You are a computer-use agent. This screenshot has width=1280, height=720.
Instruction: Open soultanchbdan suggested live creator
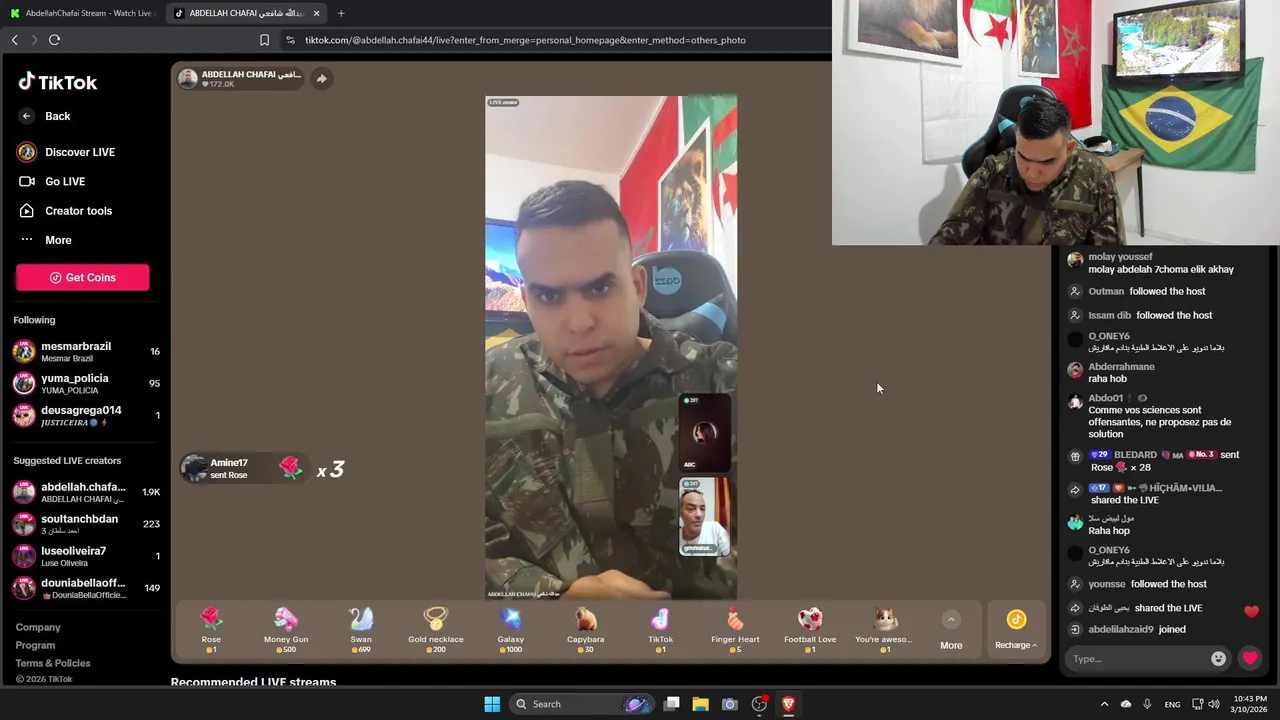click(x=85, y=524)
